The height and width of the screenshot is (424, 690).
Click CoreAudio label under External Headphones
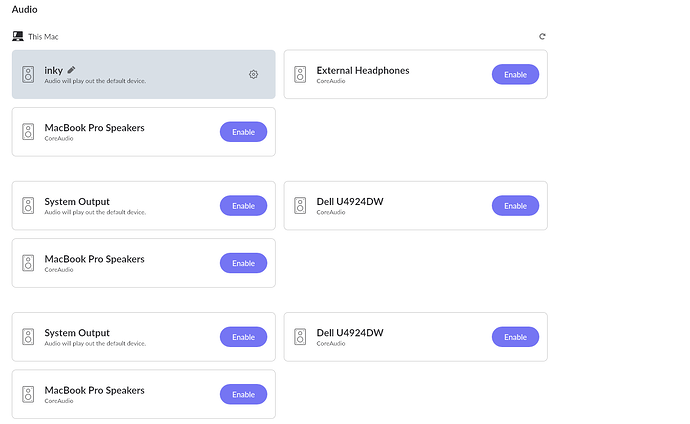(330, 81)
